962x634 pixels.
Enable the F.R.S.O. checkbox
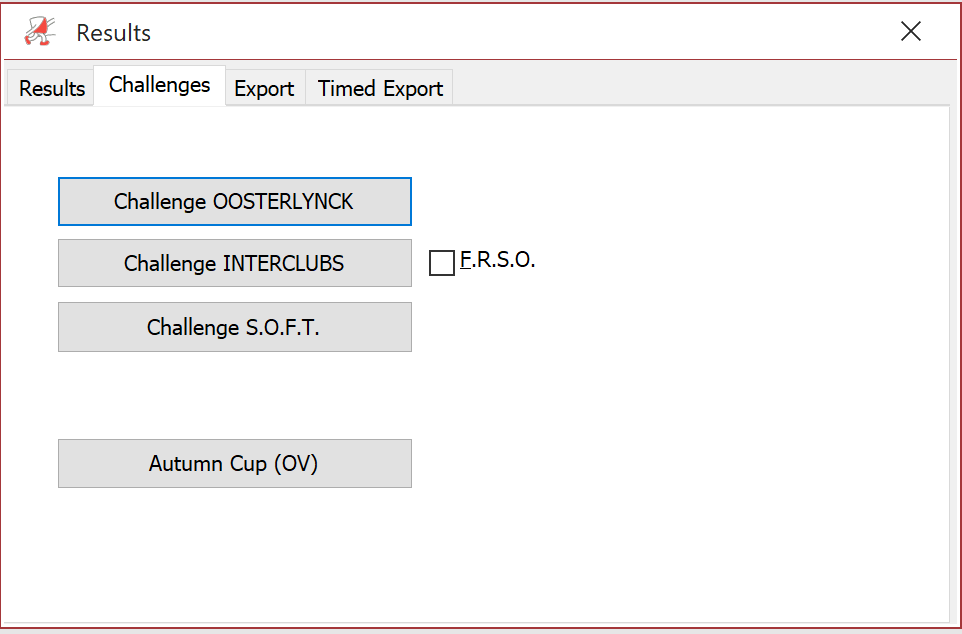(x=442, y=263)
